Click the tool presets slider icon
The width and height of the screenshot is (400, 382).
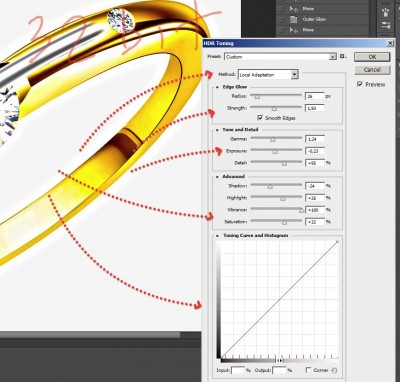point(386,25)
